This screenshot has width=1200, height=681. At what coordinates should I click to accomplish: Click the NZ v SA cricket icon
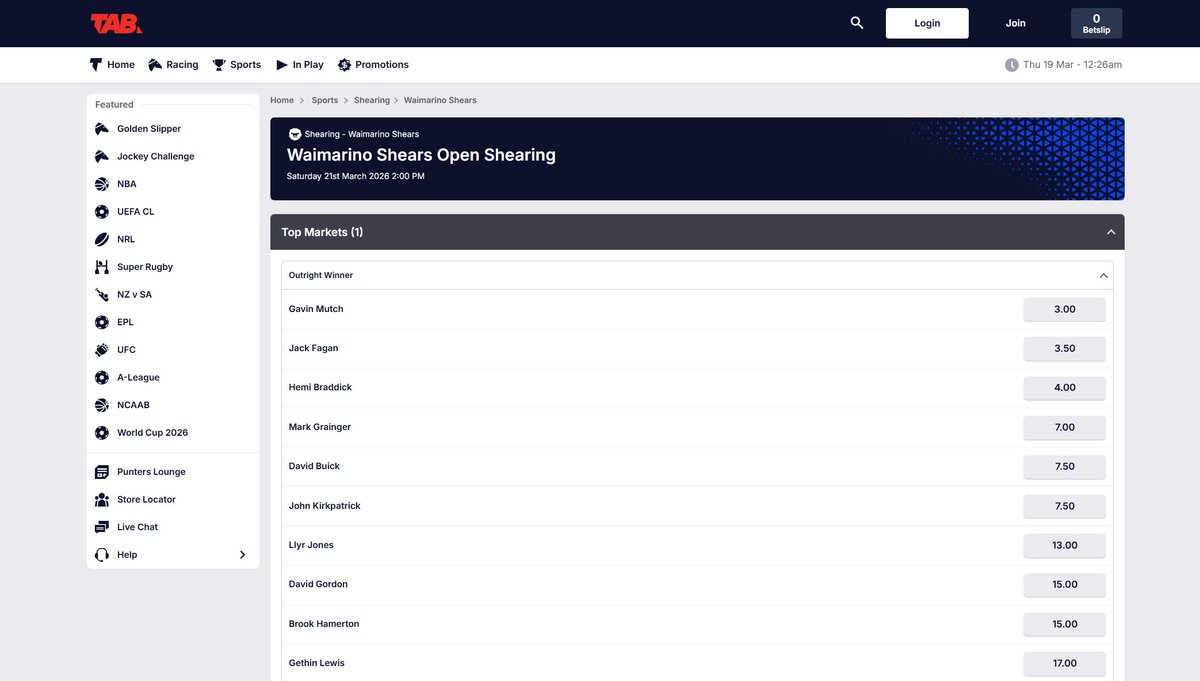point(102,295)
